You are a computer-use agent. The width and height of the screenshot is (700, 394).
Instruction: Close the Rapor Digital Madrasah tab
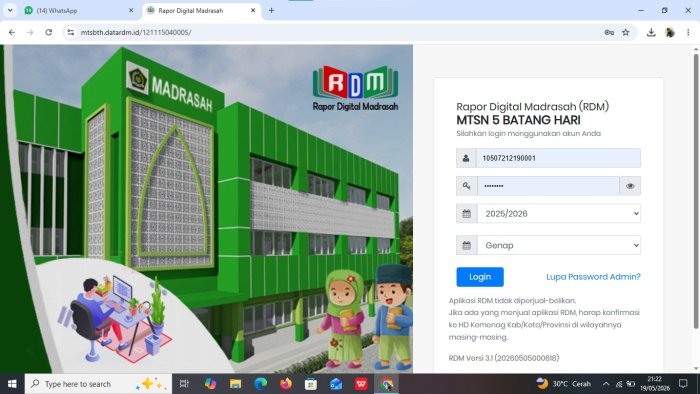click(253, 10)
